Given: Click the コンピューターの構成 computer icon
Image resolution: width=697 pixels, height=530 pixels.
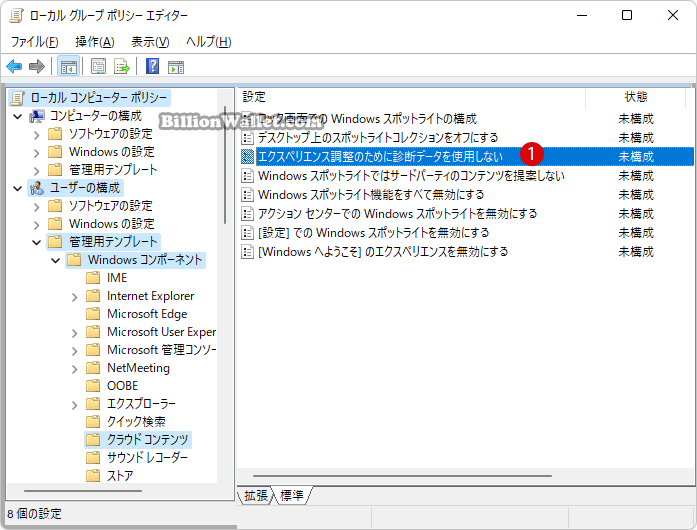Looking at the screenshot, I should (37, 116).
